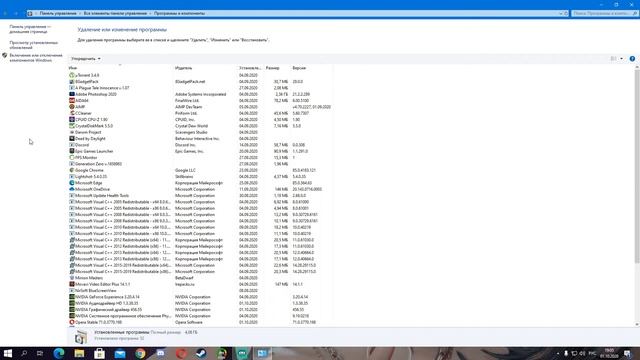
Task: Open the help icon in the toolbar
Action: pyautogui.click(x=632, y=59)
